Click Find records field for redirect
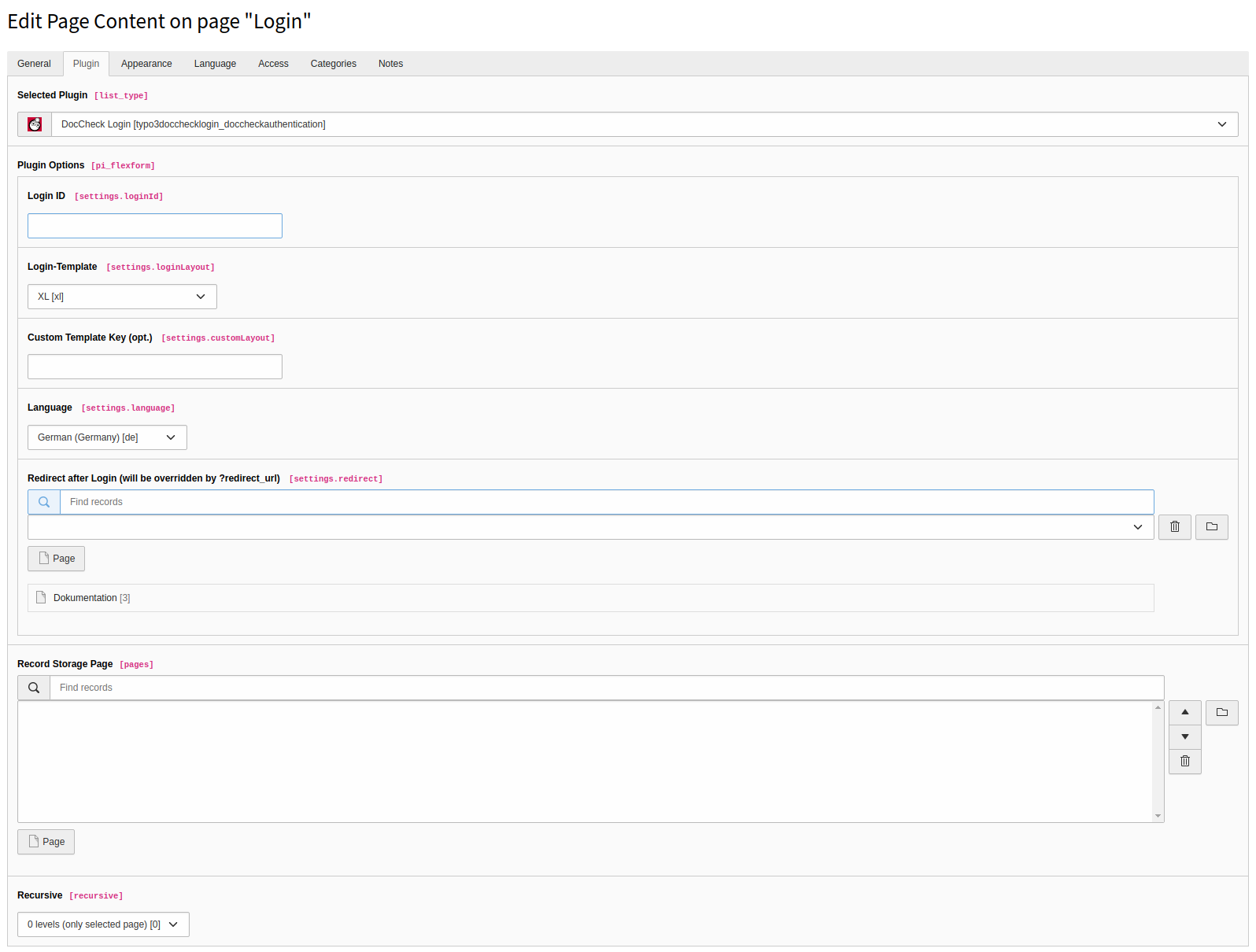 (607, 502)
